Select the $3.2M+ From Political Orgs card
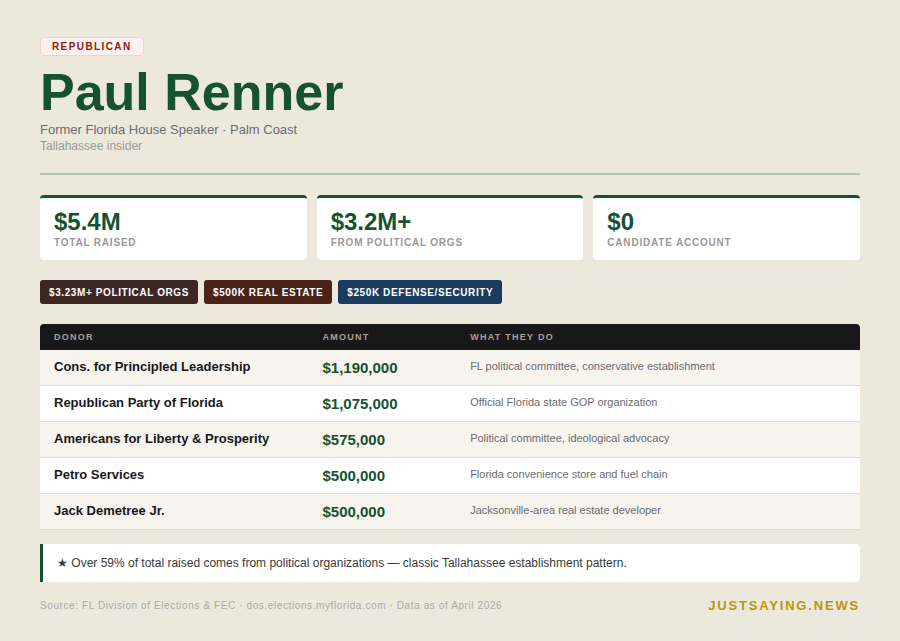This screenshot has width=900, height=641. point(449,228)
